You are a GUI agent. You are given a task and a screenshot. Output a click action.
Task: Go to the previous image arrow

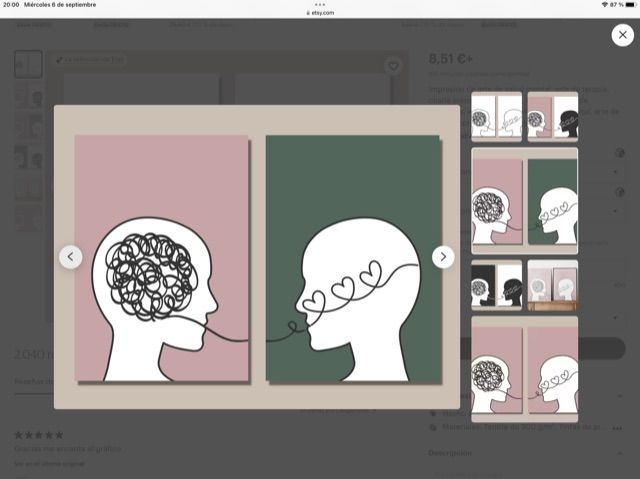click(x=70, y=257)
